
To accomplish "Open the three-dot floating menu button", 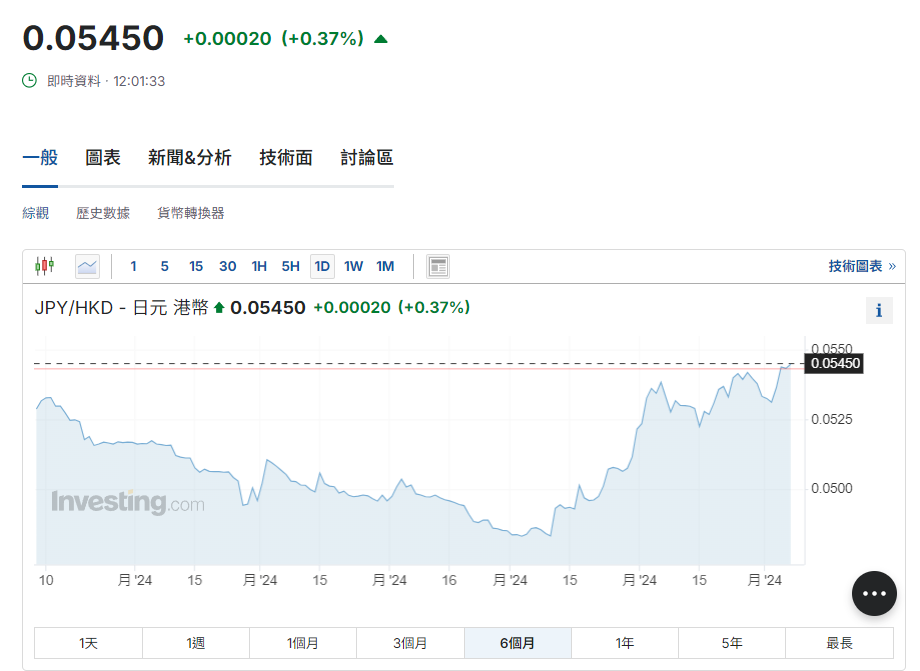I will [x=874, y=593].
